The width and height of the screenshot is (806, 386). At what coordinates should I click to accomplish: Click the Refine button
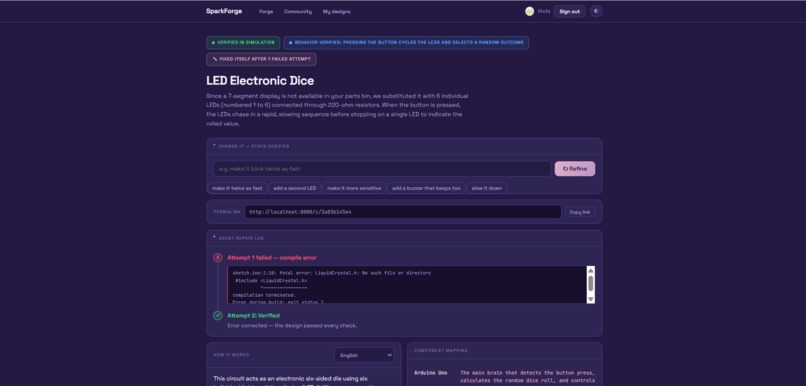click(x=575, y=169)
